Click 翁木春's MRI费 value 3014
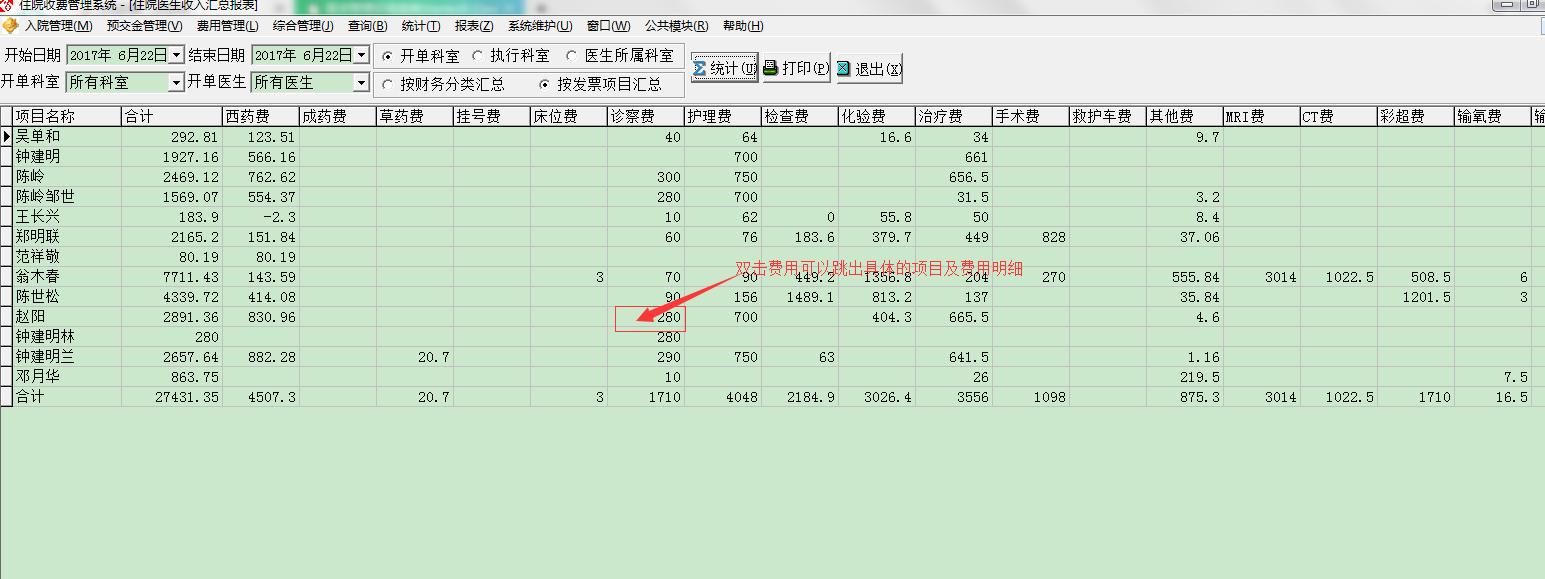The width and height of the screenshot is (1545, 579). [x=1262, y=277]
